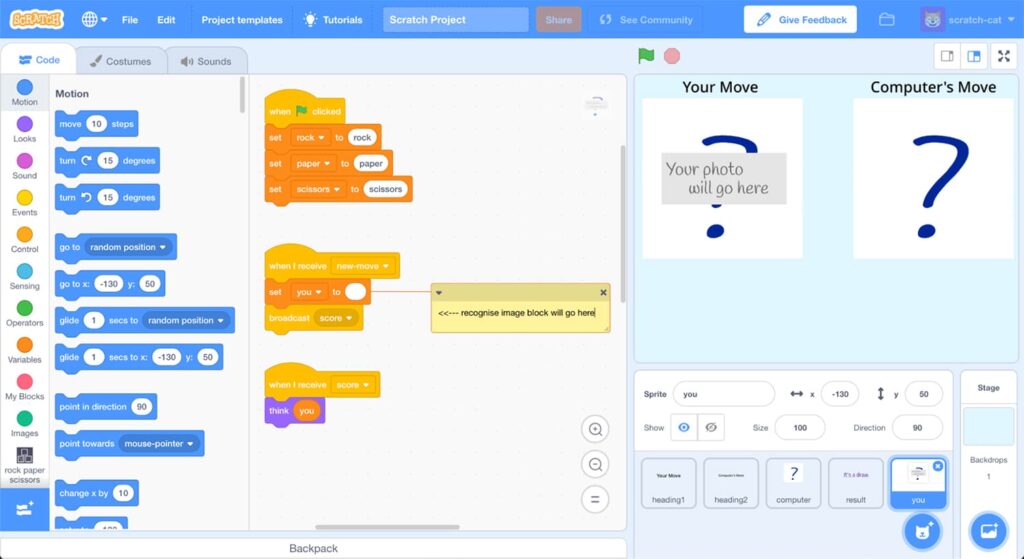1024x559 pixels.
Task: Close the yellow comment note
Action: coord(603,293)
